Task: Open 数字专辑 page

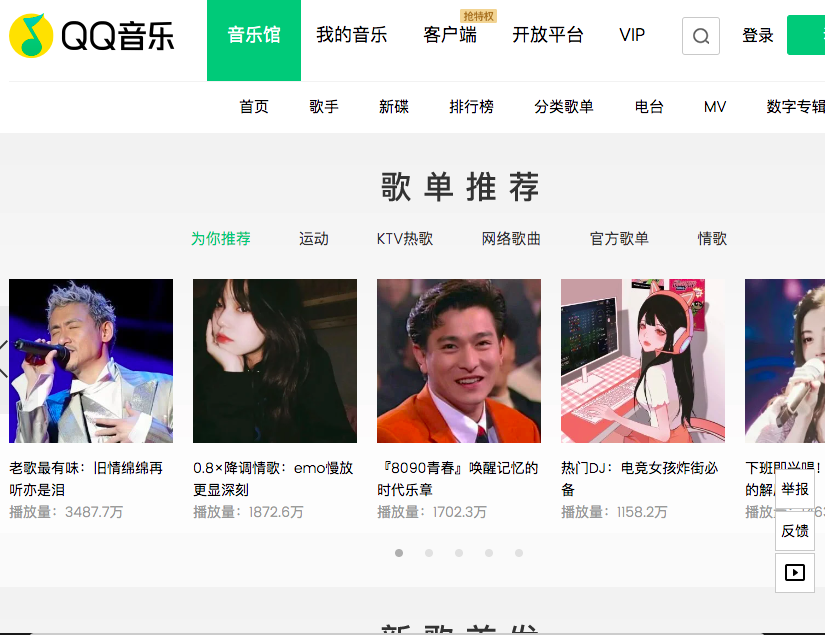Action: point(796,107)
